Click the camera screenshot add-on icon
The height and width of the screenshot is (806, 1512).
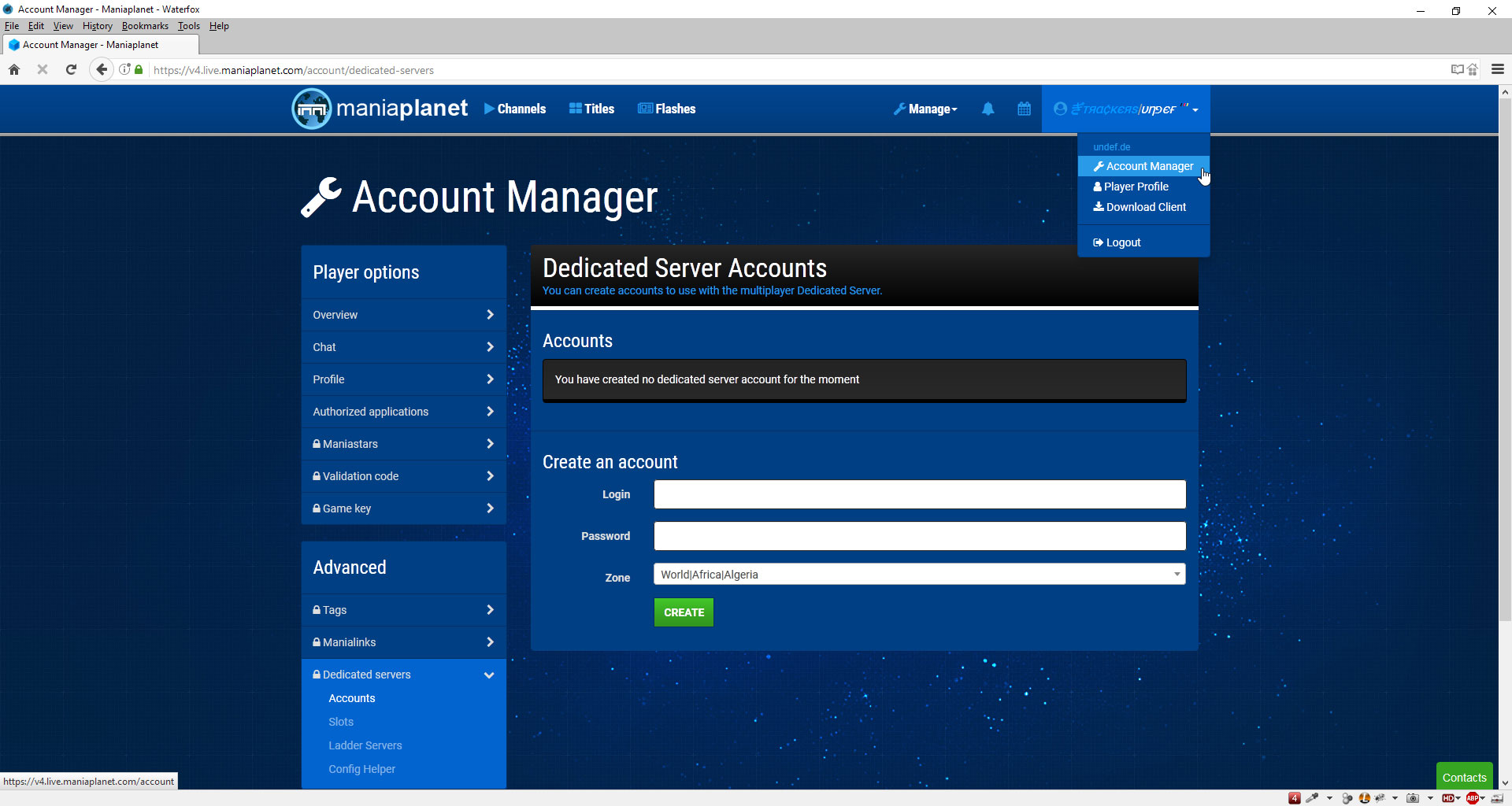[1413, 798]
